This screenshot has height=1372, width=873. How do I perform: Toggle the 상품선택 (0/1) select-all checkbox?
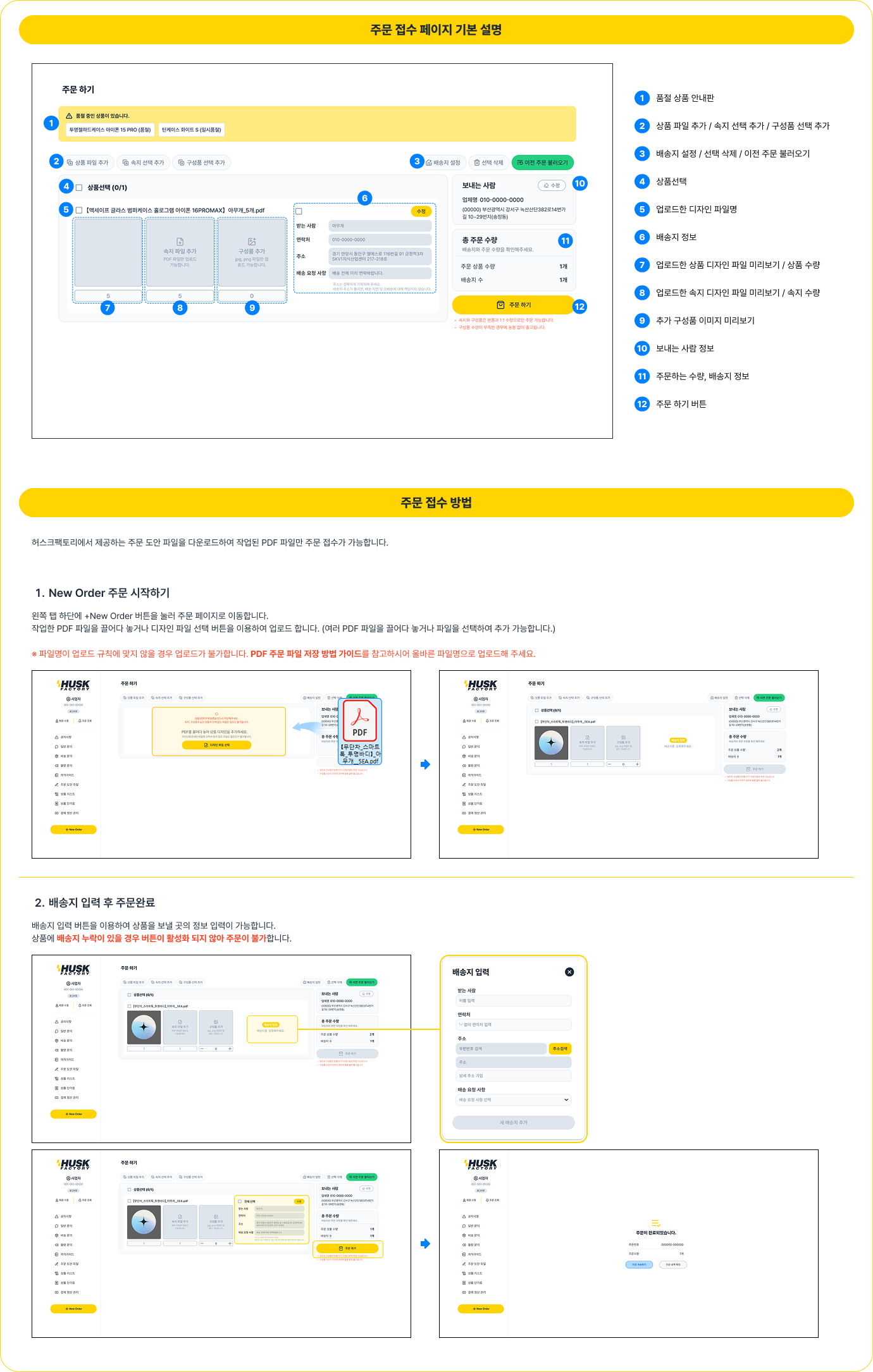[79, 188]
